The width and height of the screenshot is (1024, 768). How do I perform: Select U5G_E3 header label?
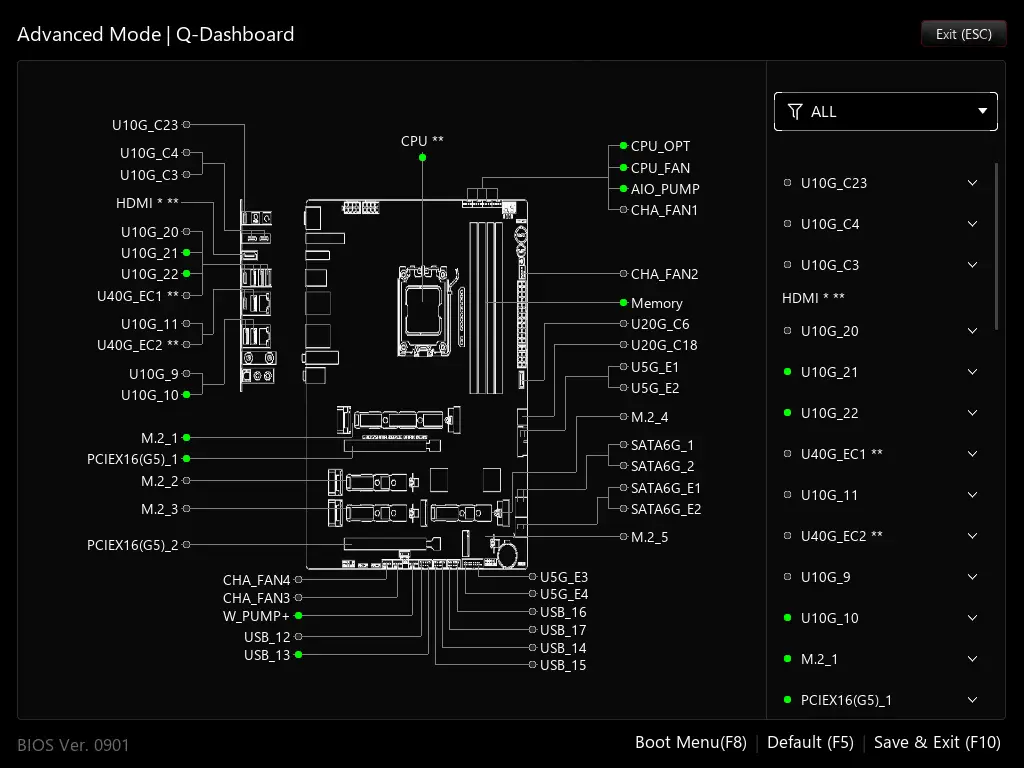click(x=564, y=577)
